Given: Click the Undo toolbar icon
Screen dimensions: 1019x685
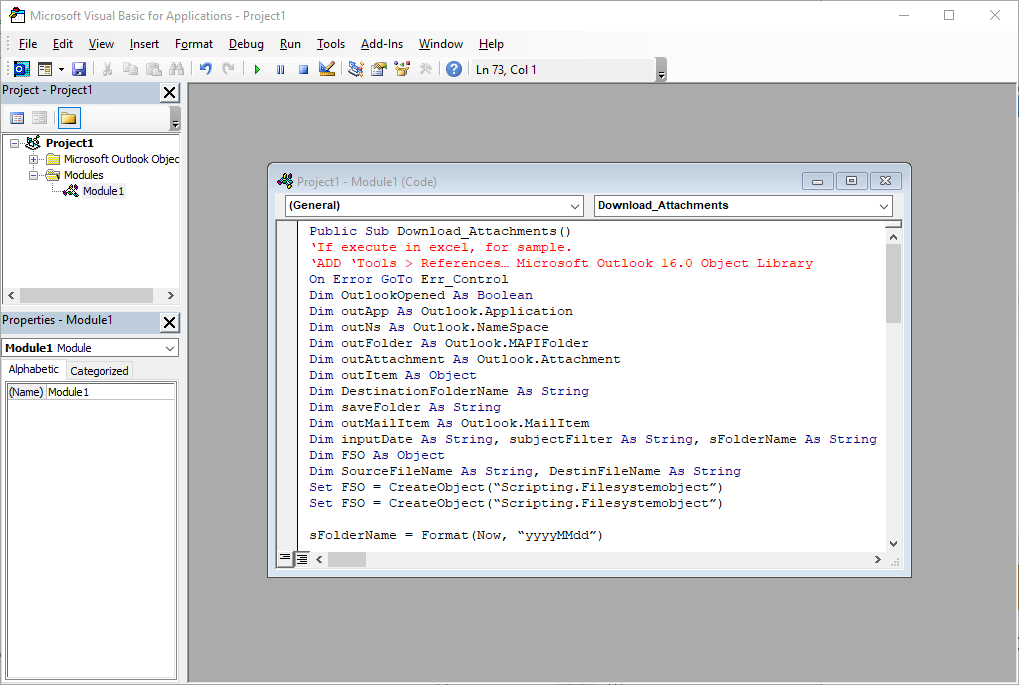Looking at the screenshot, I should click(x=206, y=69).
